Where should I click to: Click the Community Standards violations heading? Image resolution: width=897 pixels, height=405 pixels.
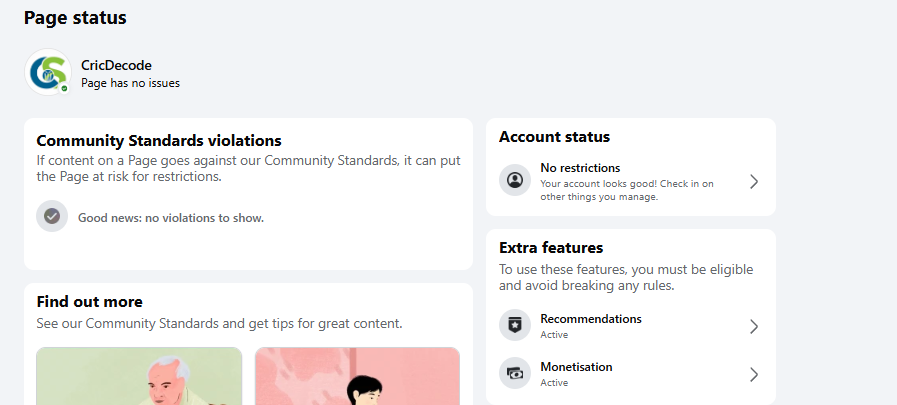159,141
